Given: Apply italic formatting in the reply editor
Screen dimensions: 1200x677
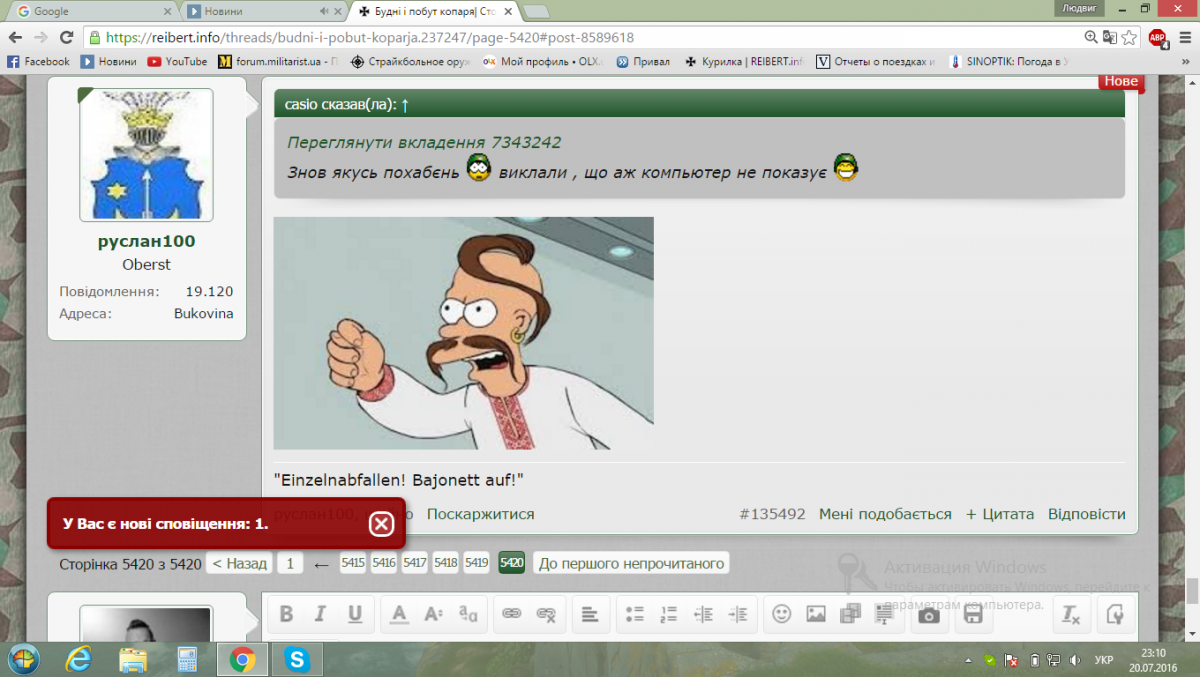Looking at the screenshot, I should pos(320,614).
